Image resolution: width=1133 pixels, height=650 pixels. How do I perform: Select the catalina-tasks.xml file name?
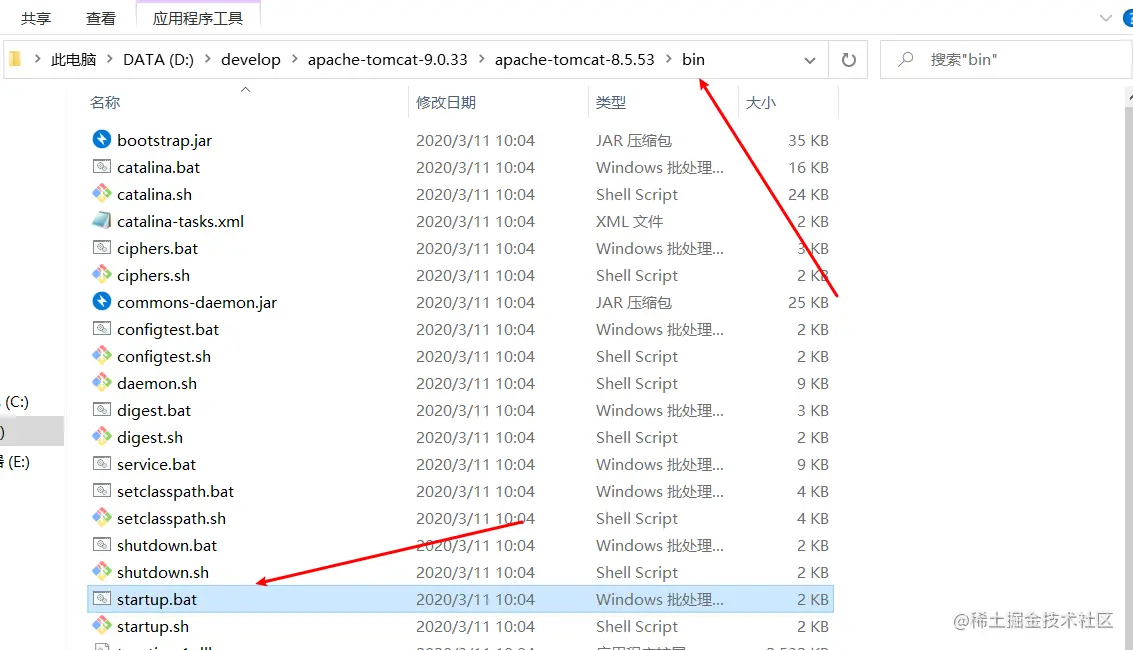point(181,222)
